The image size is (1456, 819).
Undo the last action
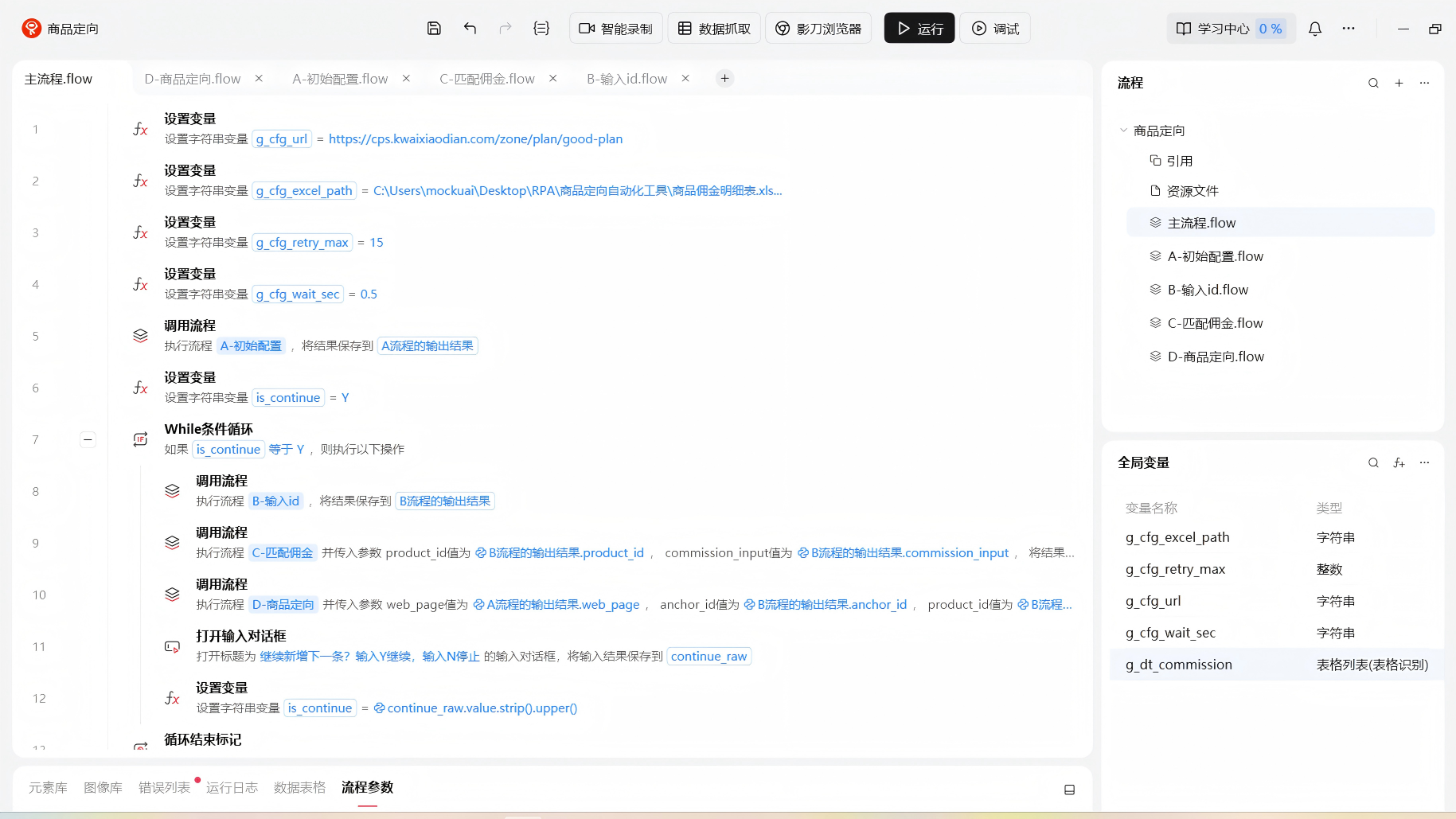pos(470,29)
